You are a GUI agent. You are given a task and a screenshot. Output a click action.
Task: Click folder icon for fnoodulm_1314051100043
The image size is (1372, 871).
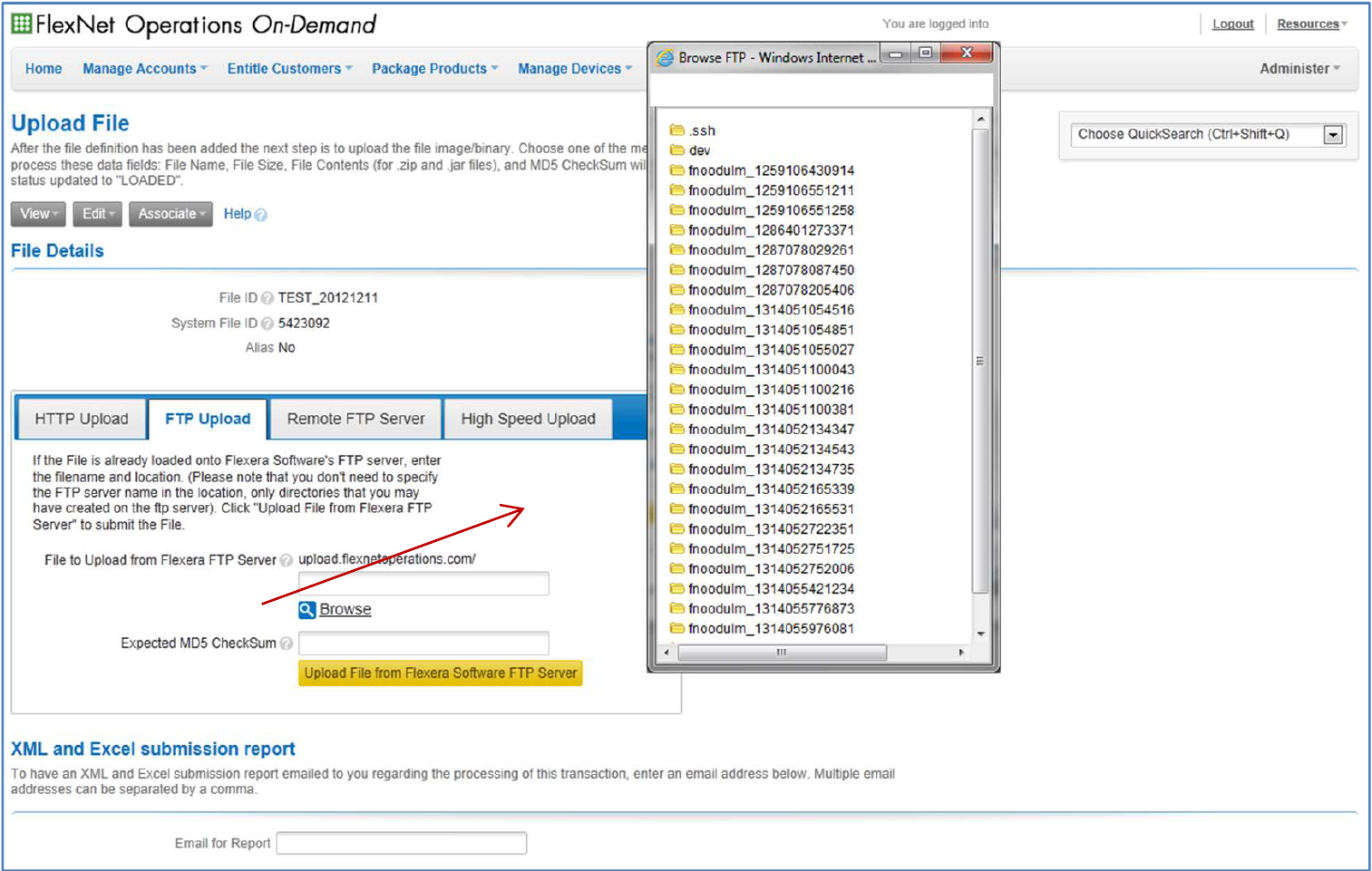tap(676, 369)
